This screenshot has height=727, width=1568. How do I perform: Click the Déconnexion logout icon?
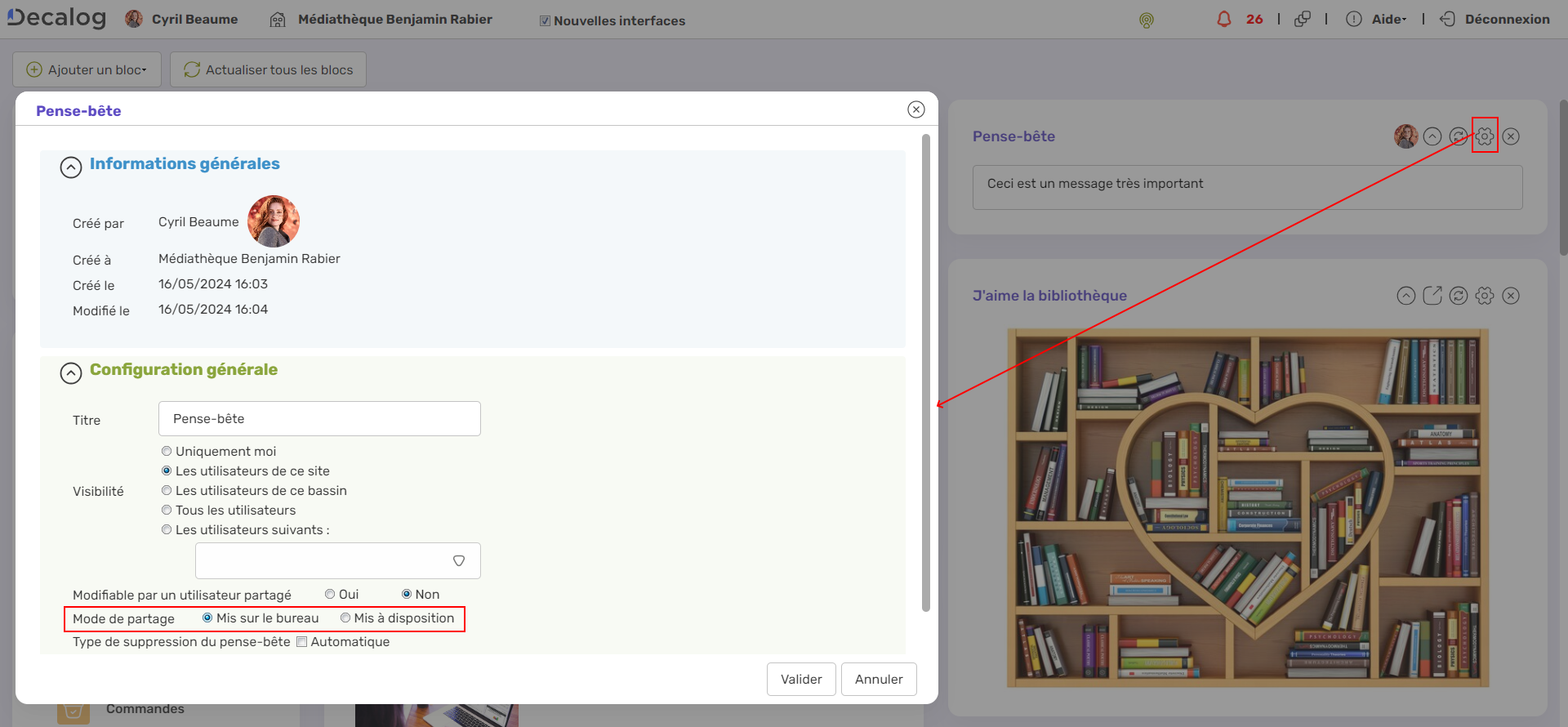tap(1447, 20)
